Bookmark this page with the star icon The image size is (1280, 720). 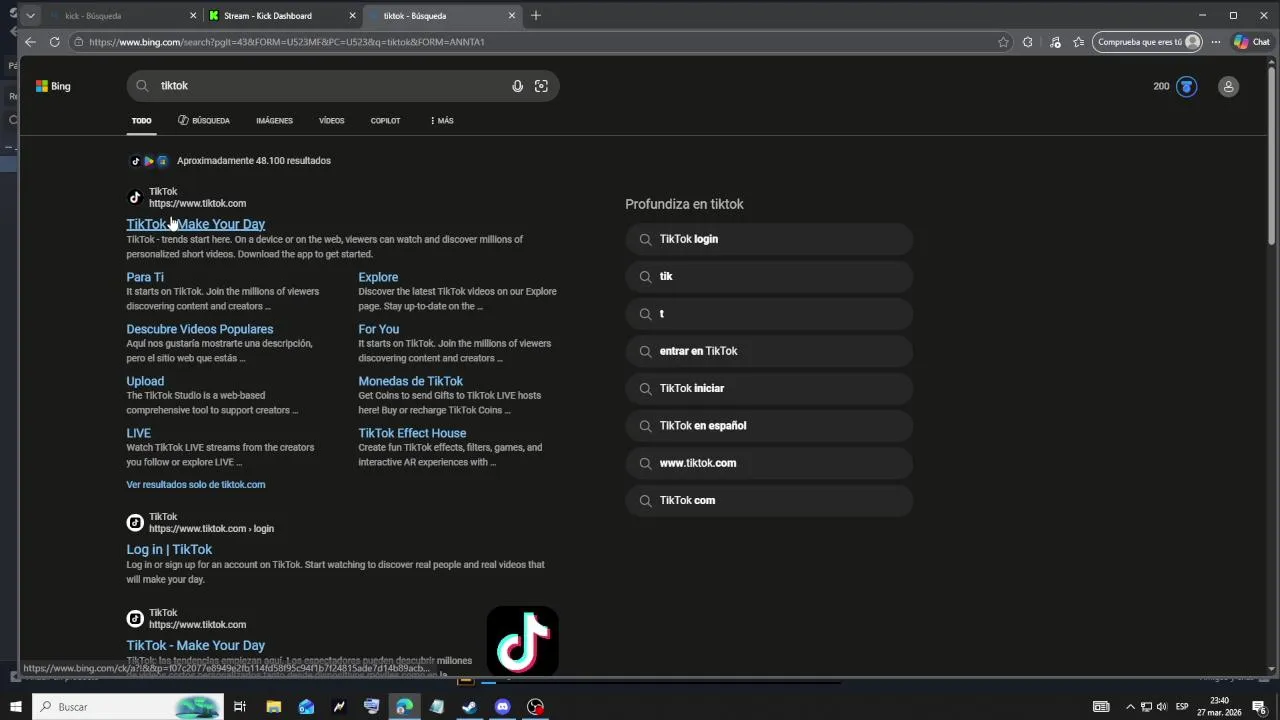(x=1003, y=42)
